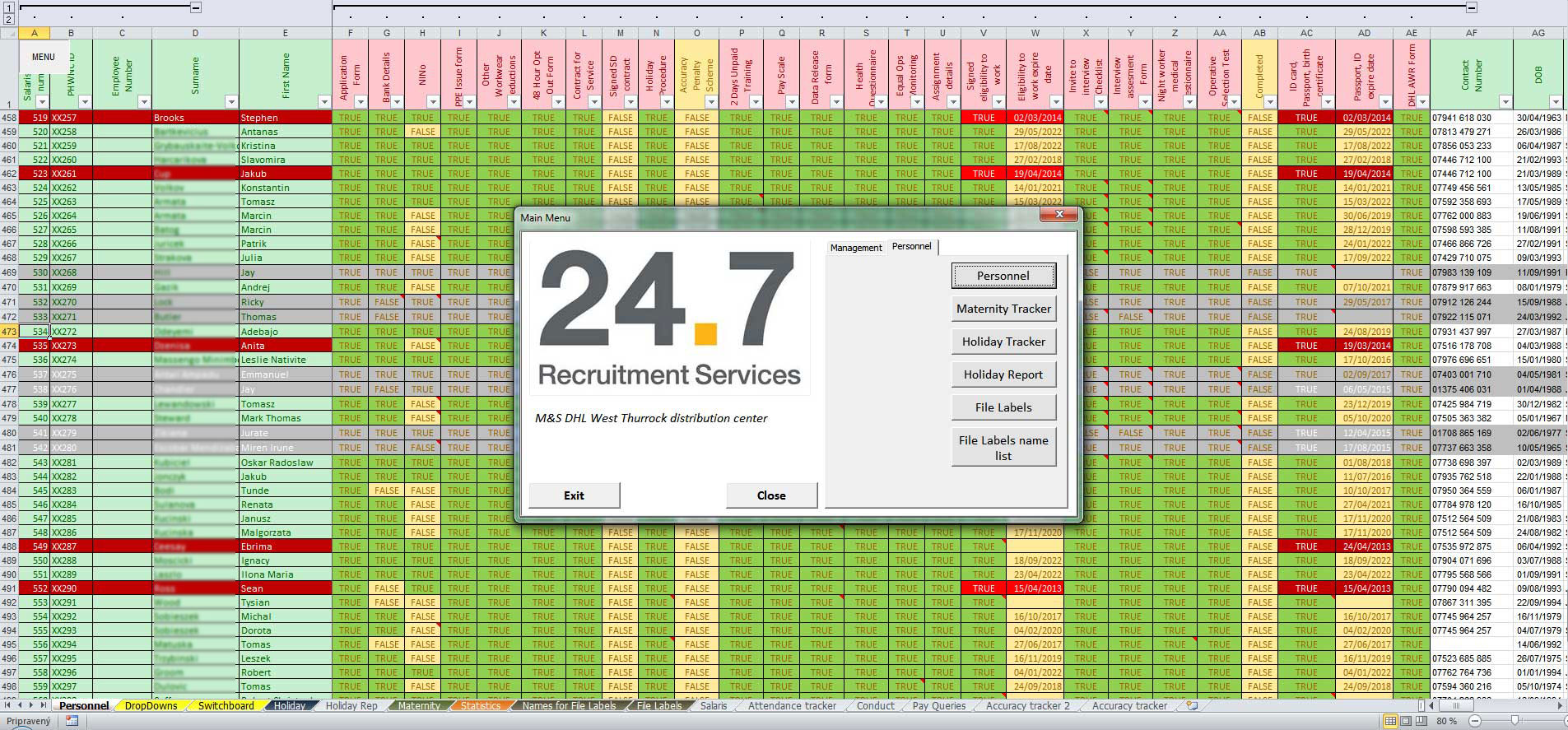Open the Pay Queries sheet tab

pos(939,705)
